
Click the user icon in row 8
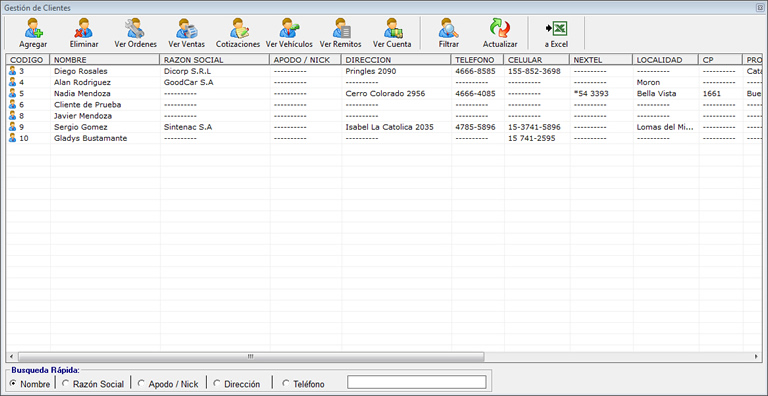(13, 116)
